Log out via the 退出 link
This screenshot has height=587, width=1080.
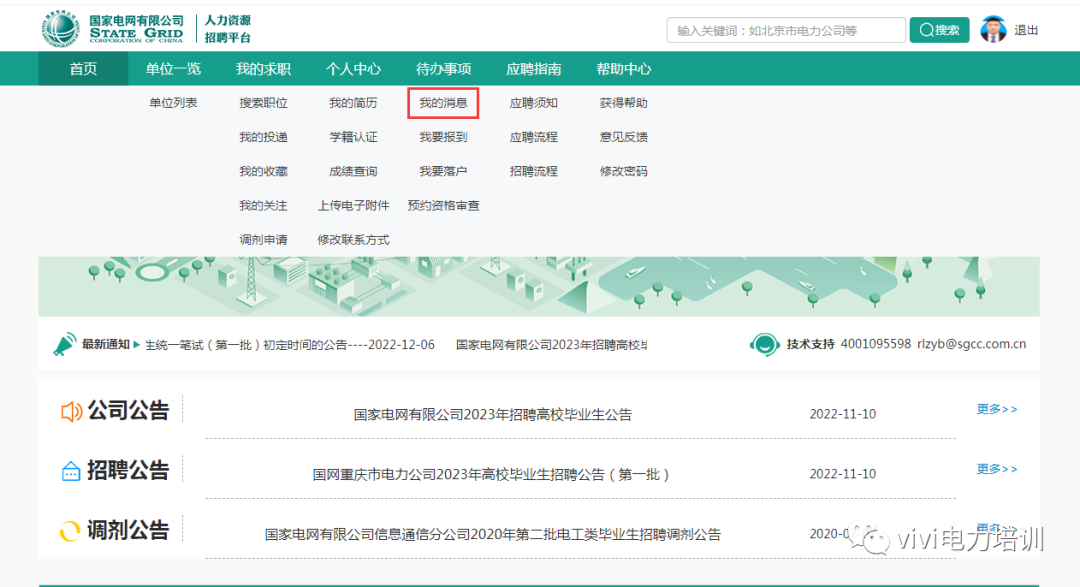(x=1026, y=31)
